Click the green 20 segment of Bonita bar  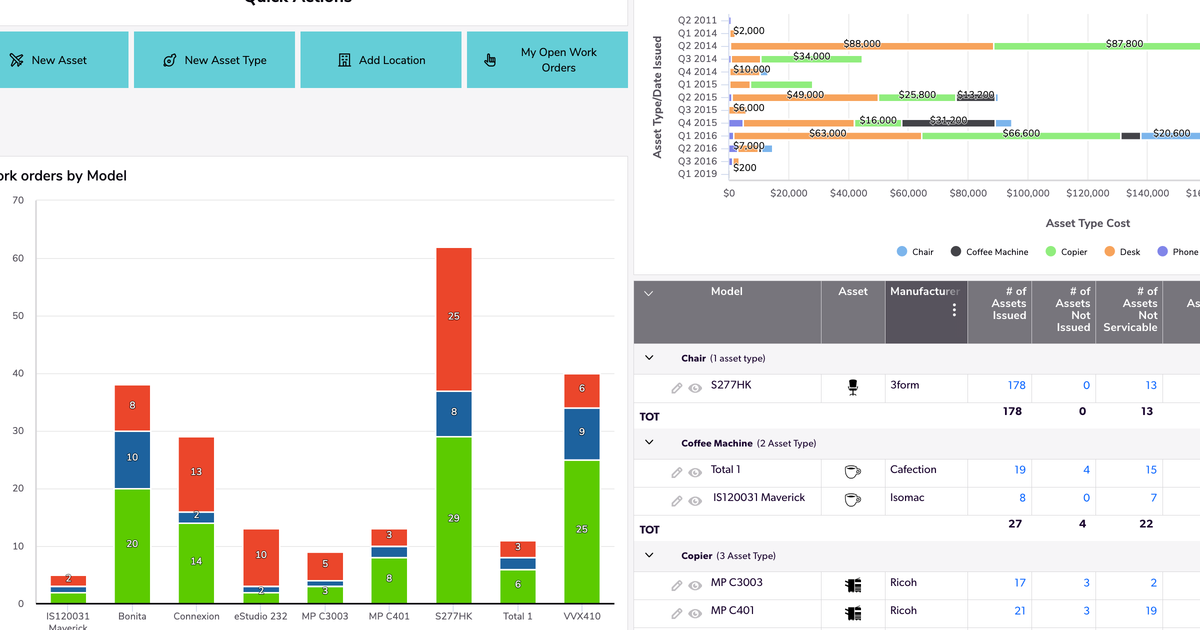pyautogui.click(x=132, y=546)
